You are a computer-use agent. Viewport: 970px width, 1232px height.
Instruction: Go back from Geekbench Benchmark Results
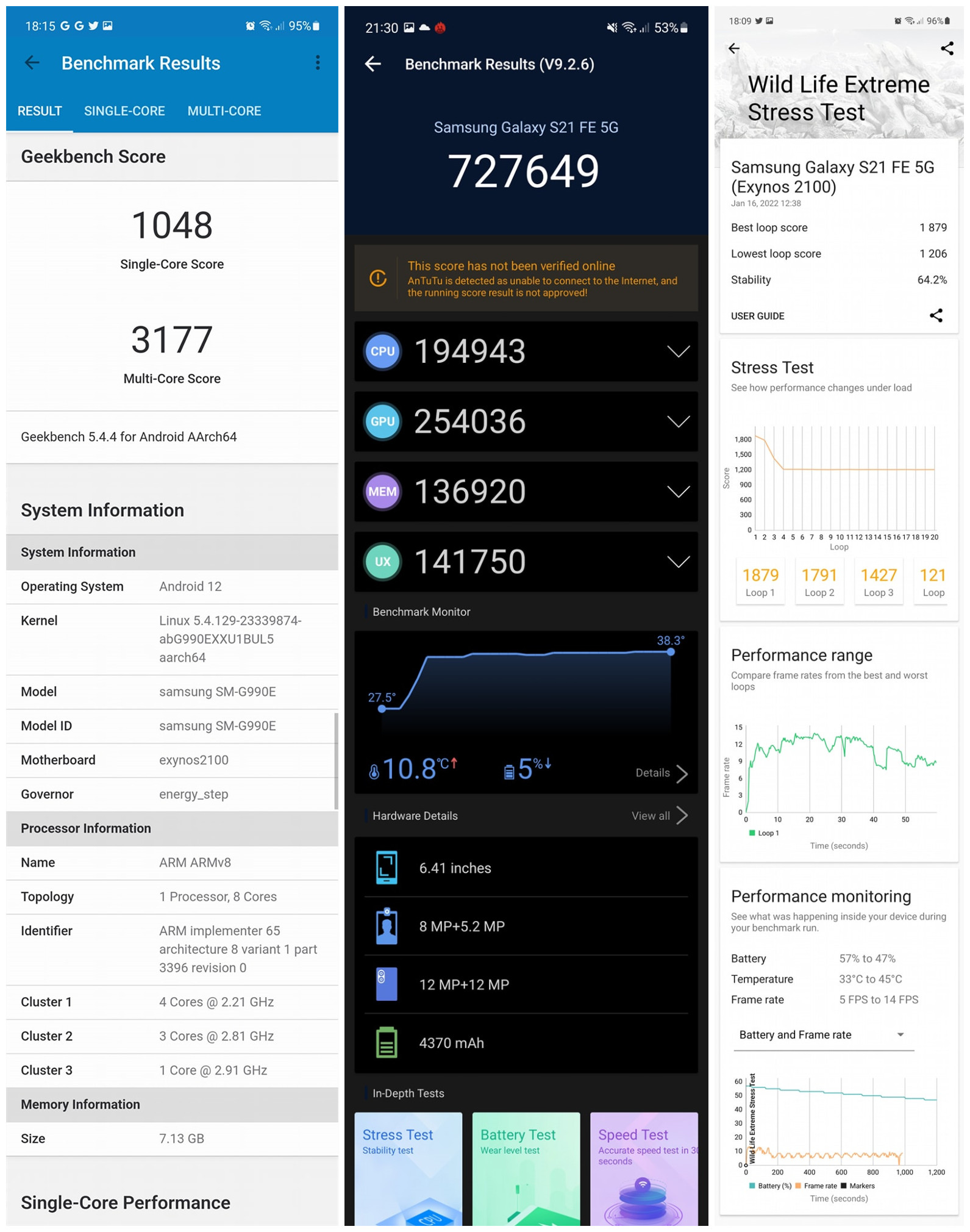tap(32, 63)
